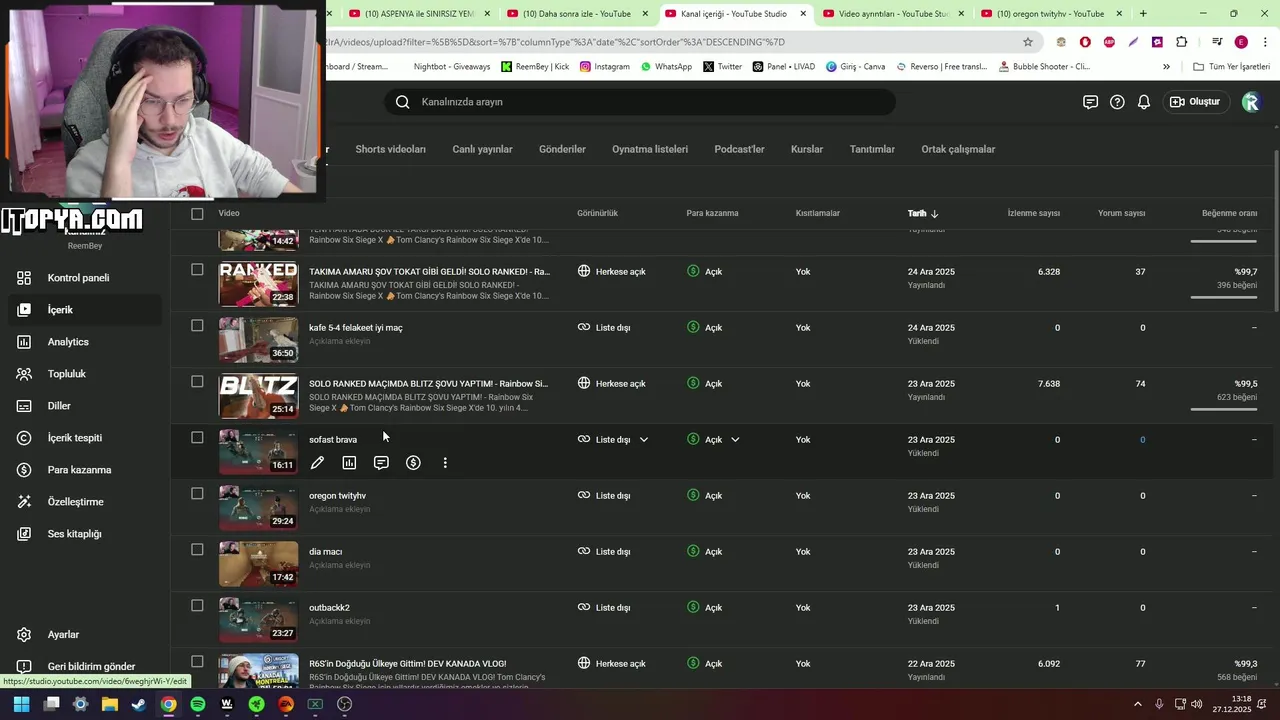This screenshot has height=720, width=1280.
Task: Open the Help question mark icon
Action: coord(1117,102)
